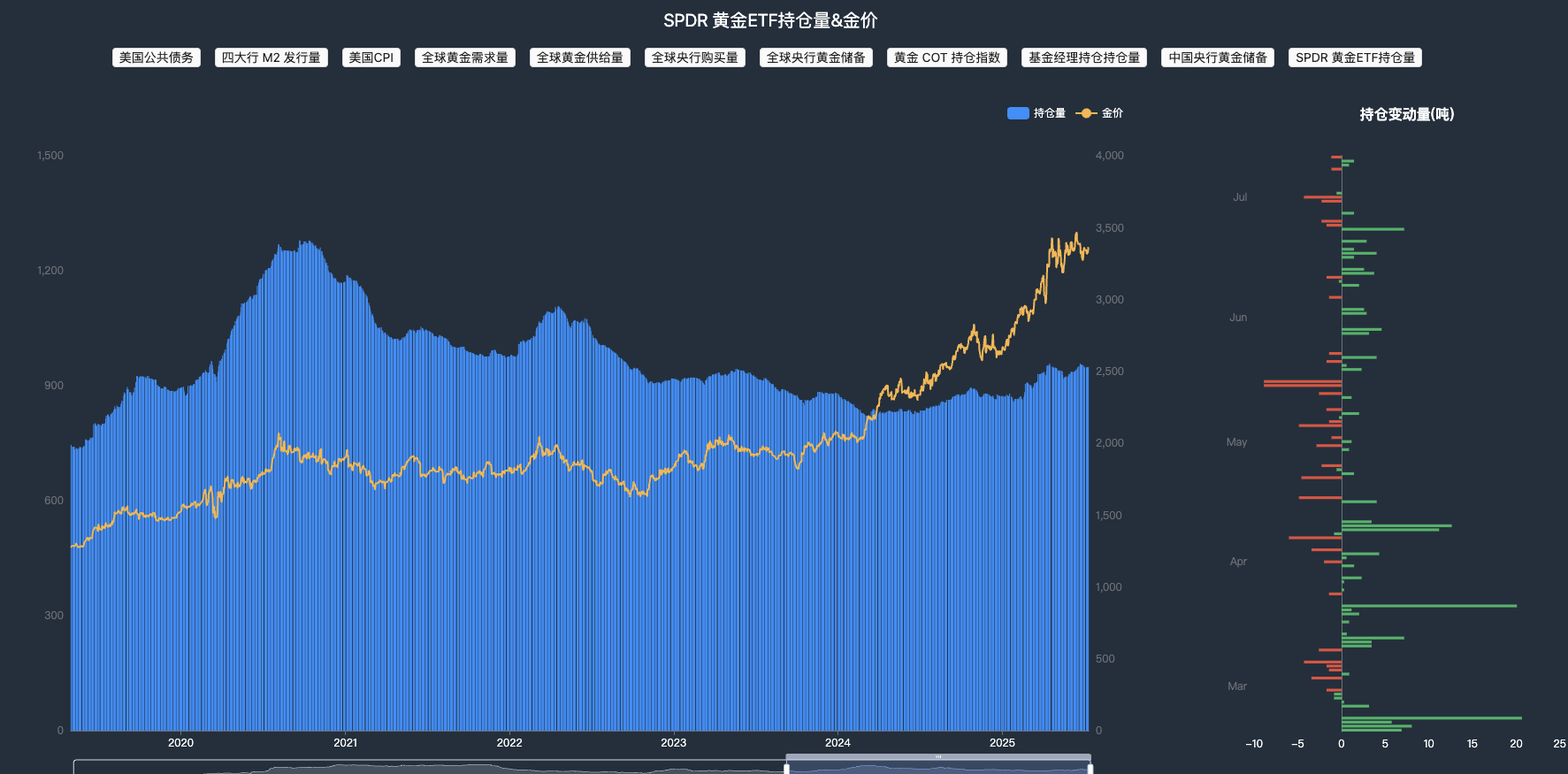Image resolution: width=1568 pixels, height=774 pixels.
Task: Open the 四大行 M2 发行量 chart
Action: pos(272,57)
